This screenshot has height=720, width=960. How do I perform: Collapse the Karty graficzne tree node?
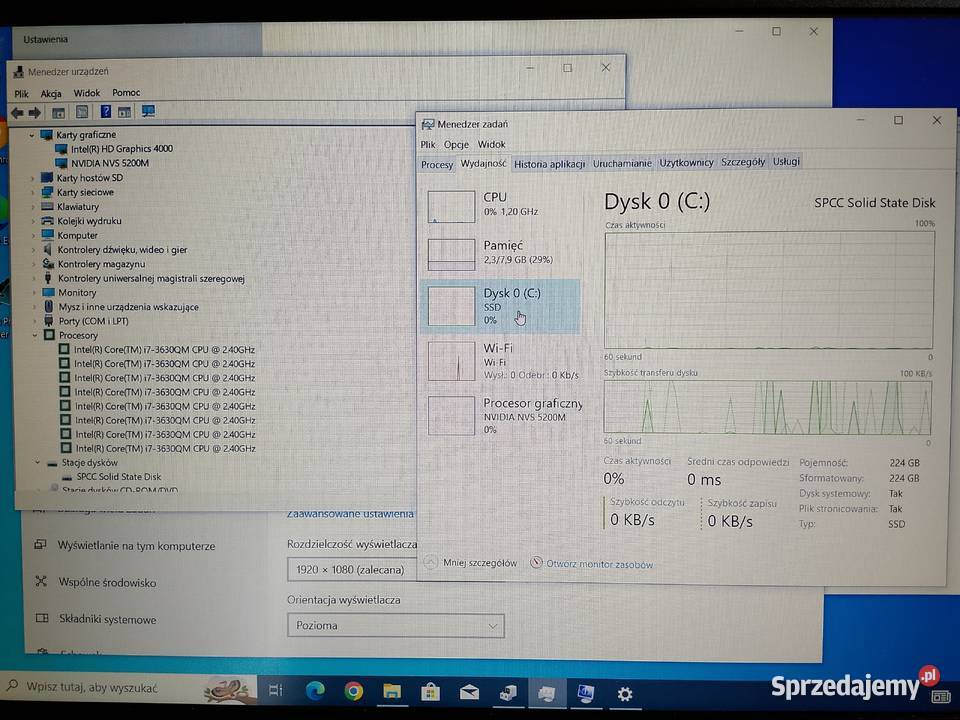tap(32, 133)
